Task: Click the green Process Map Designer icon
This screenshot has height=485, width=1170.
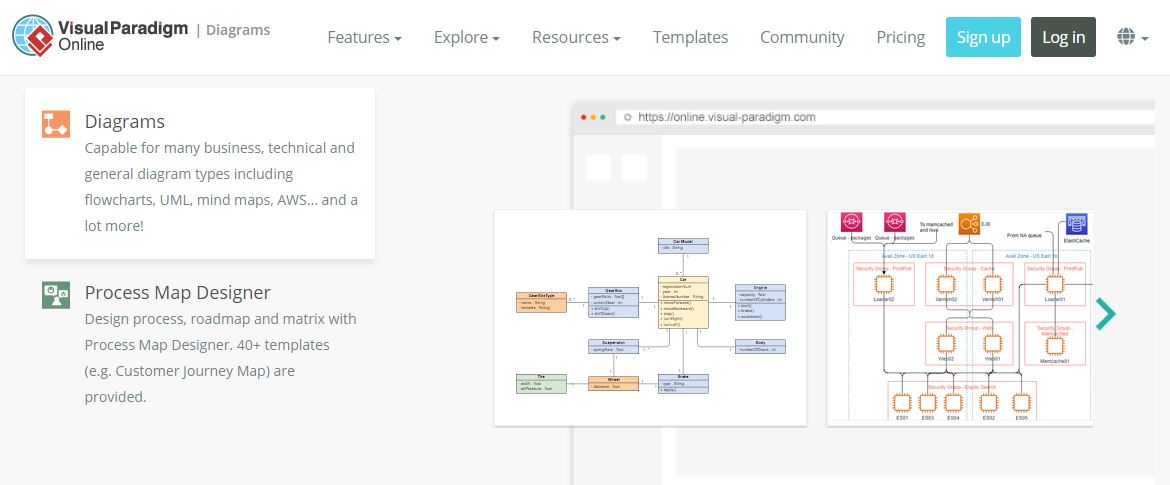Action: pyautogui.click(x=56, y=295)
